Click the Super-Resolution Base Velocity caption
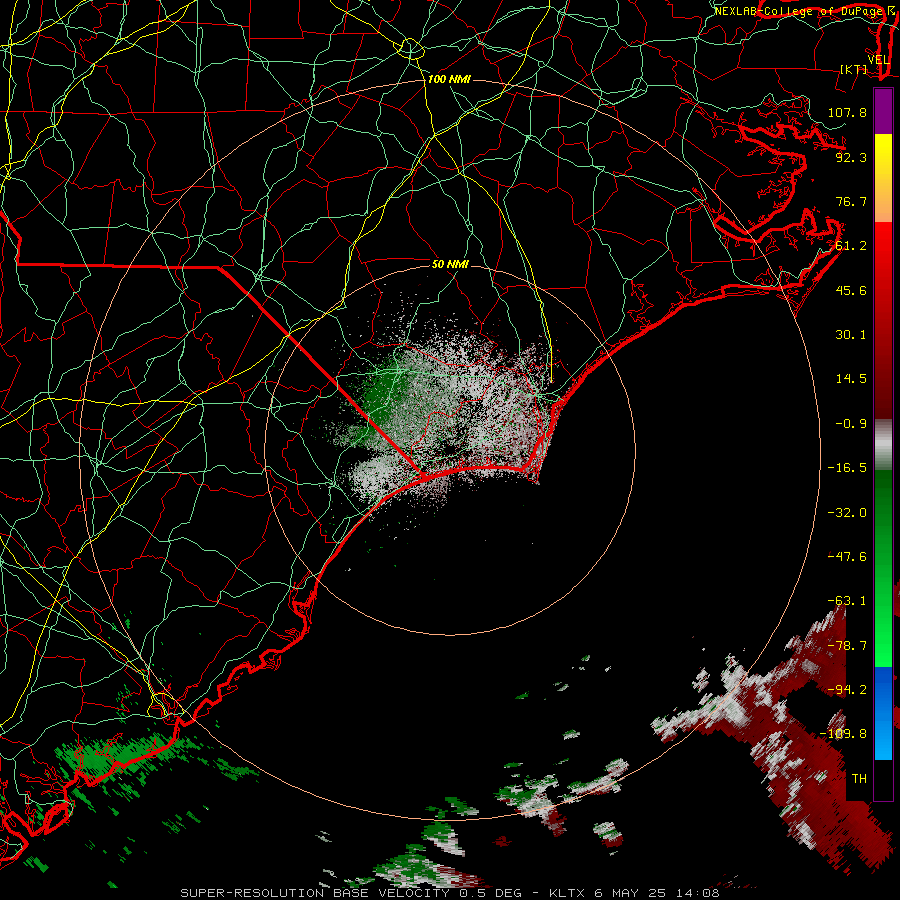This screenshot has height=900, width=900. tap(450, 893)
